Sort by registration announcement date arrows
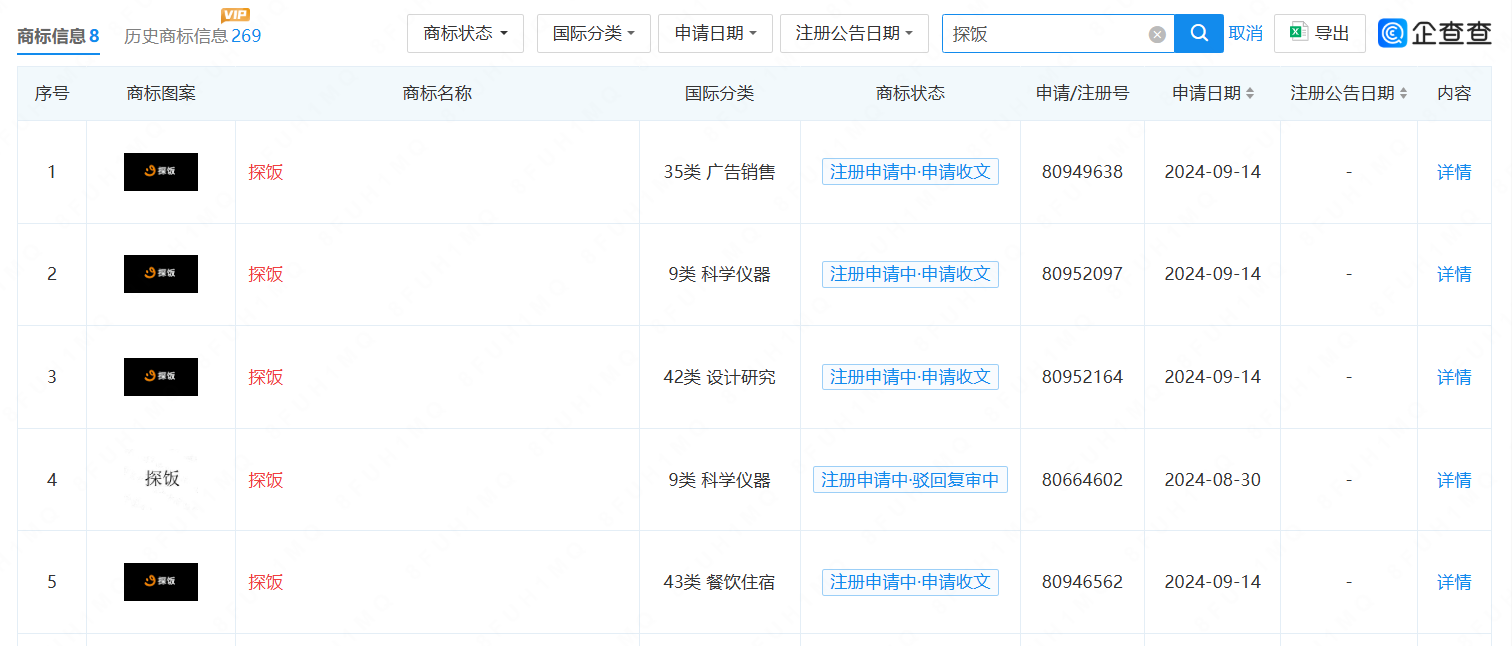This screenshot has width=1512, height=646. tap(1403, 93)
